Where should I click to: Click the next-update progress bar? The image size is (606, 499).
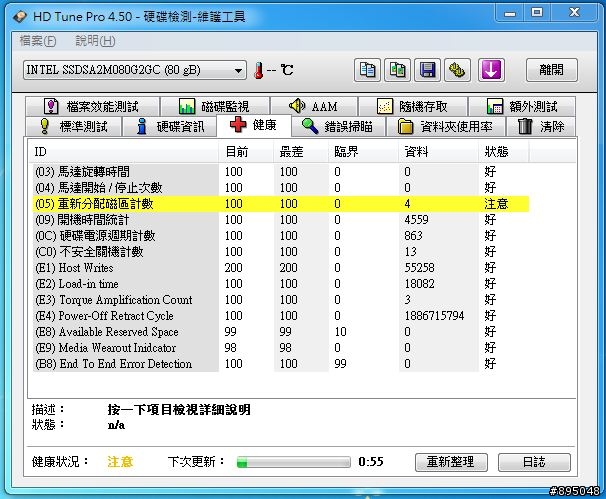tap(294, 462)
